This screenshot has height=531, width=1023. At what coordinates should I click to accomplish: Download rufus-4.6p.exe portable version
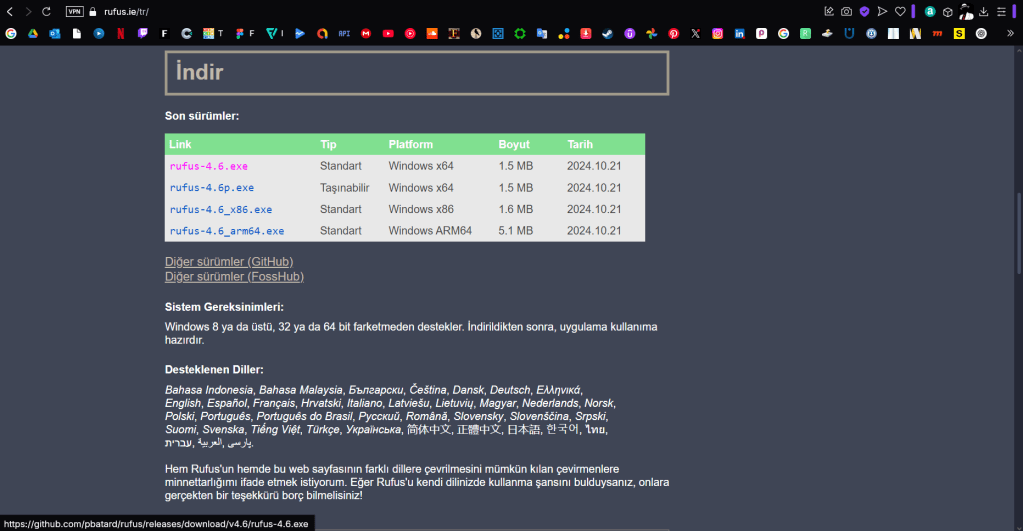tap(212, 188)
